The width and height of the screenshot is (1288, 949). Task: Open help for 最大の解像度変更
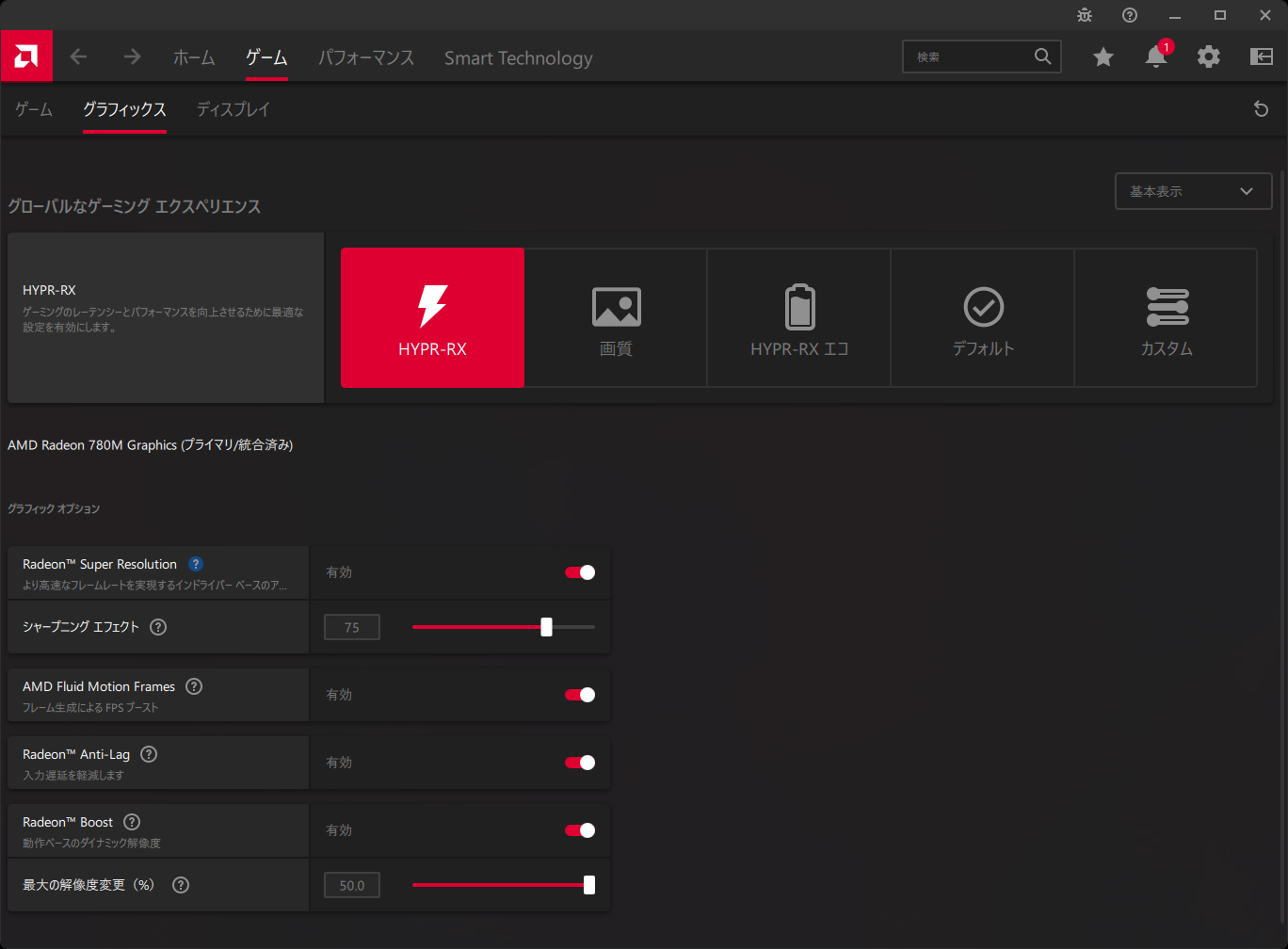point(181,885)
